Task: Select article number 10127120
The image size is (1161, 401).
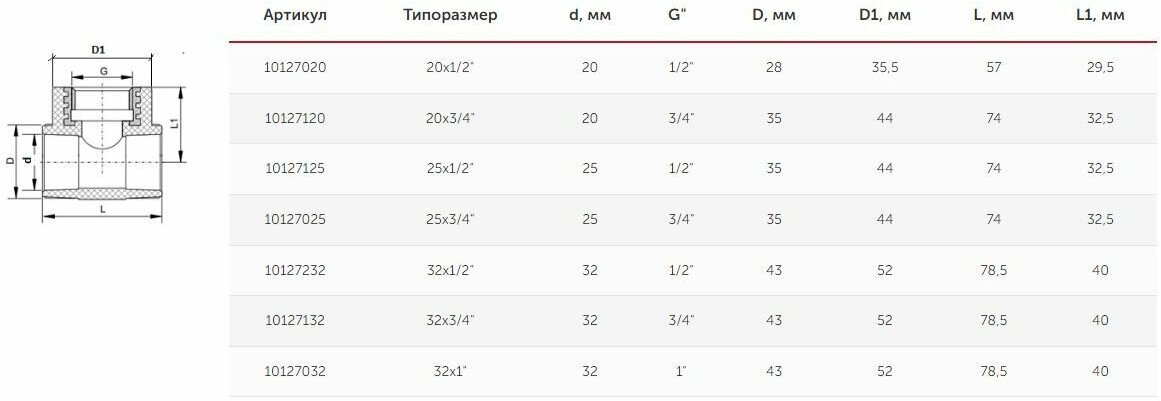Action: [295, 118]
